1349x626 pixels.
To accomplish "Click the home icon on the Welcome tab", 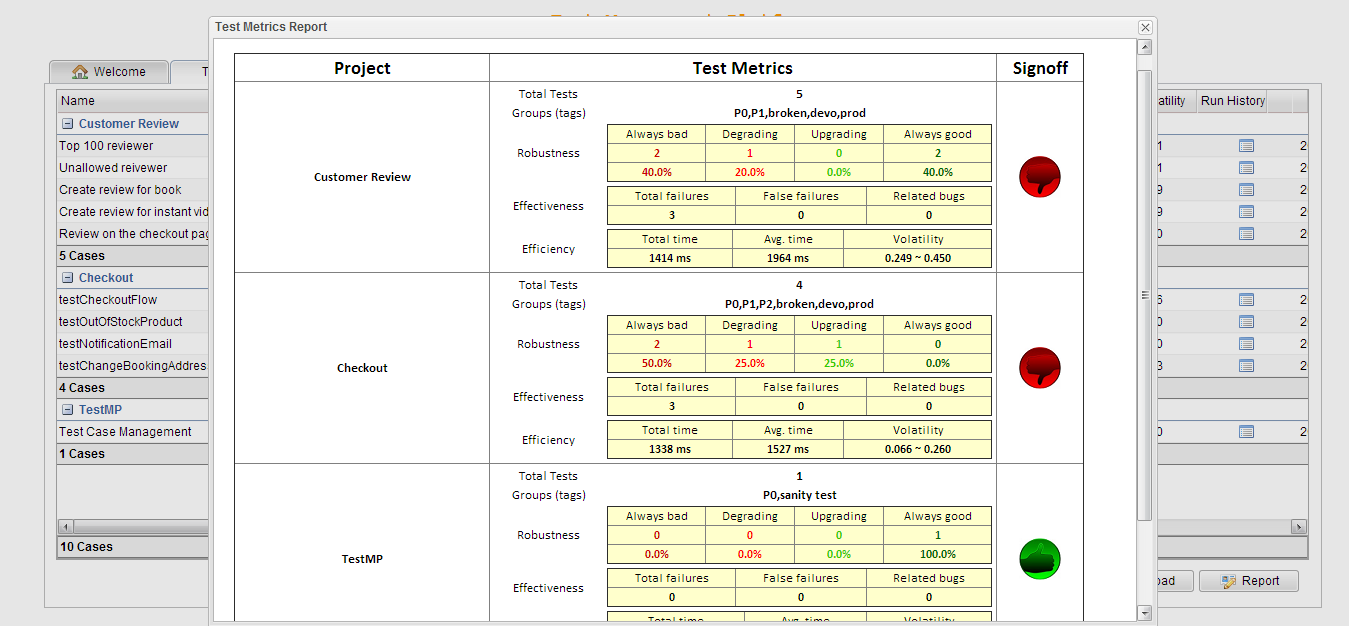I will tap(79, 71).
